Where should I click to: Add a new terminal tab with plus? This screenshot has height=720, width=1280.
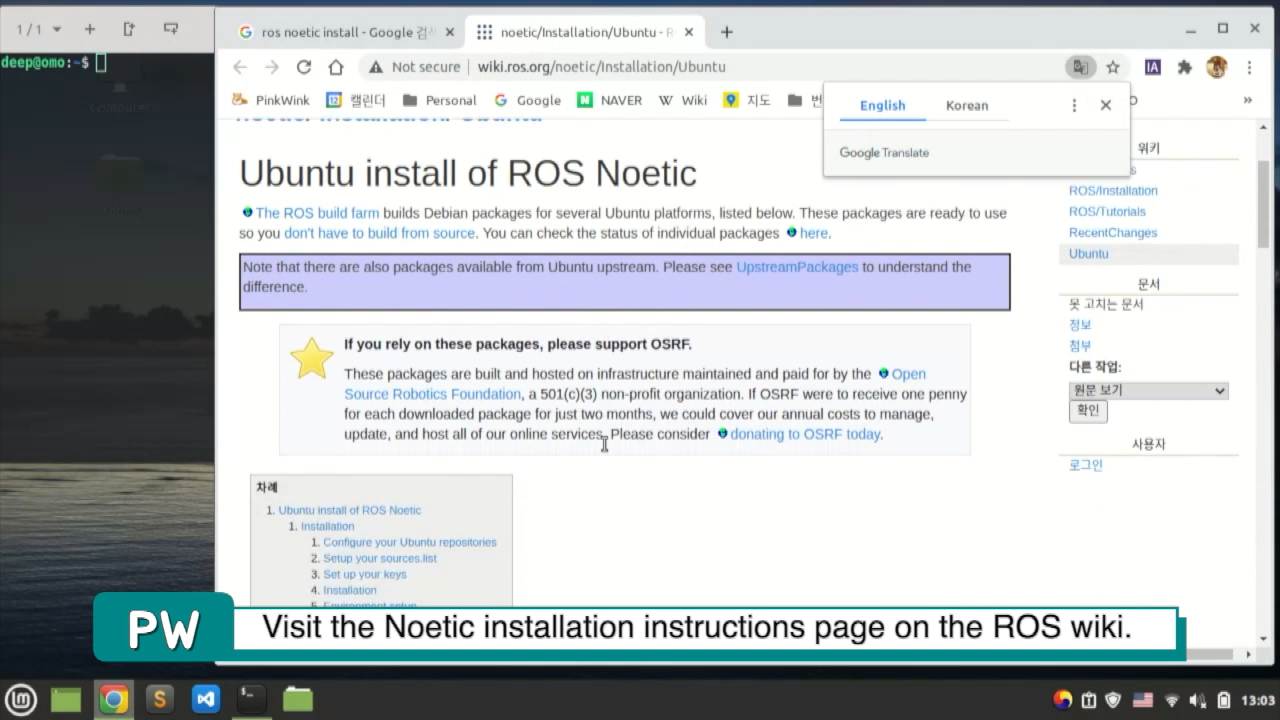[x=89, y=29]
